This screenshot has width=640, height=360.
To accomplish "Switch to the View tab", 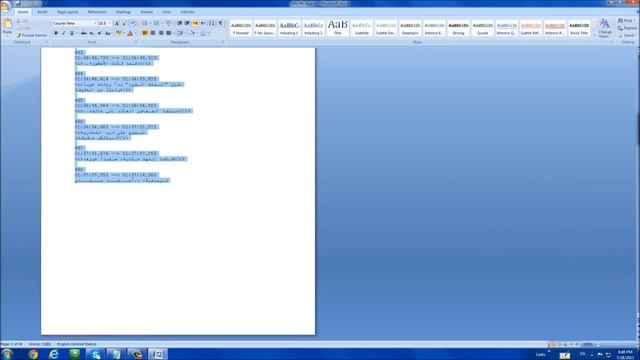I will click(x=167, y=12).
